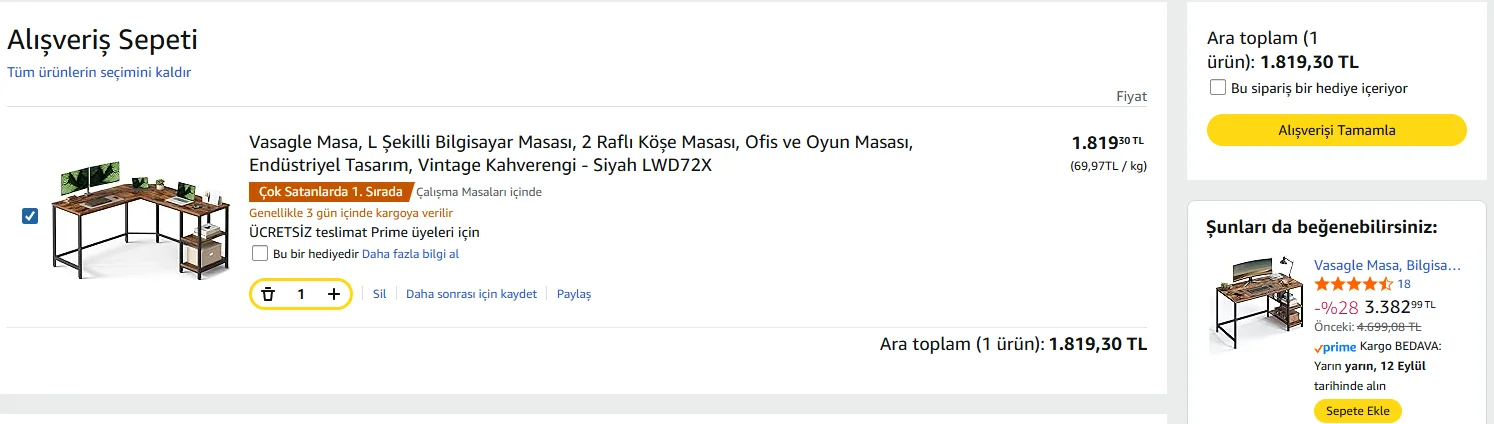Click the 18 reviews count link

[x=1404, y=285]
